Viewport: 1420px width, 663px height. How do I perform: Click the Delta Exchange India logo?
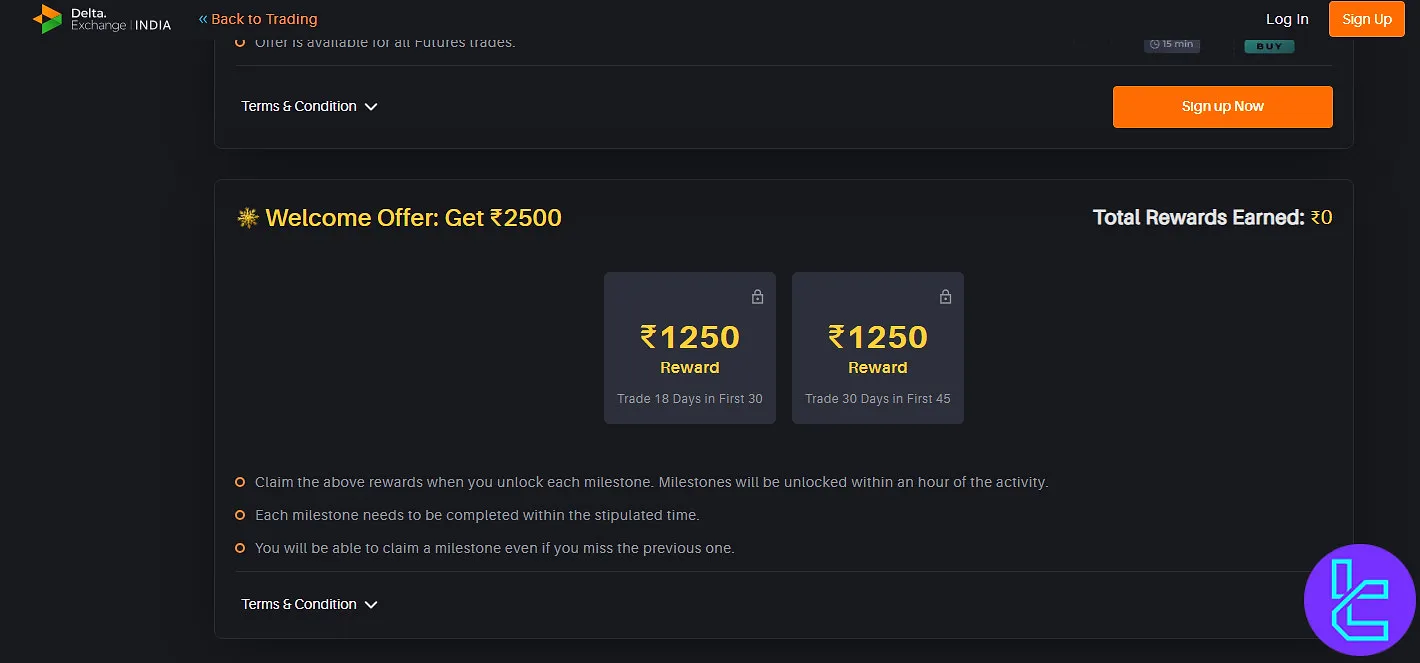[102, 18]
